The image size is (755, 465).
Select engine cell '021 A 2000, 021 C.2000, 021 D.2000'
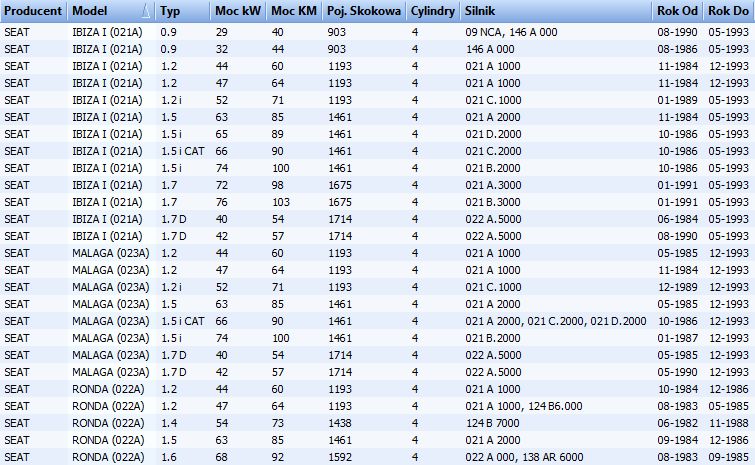click(x=556, y=321)
